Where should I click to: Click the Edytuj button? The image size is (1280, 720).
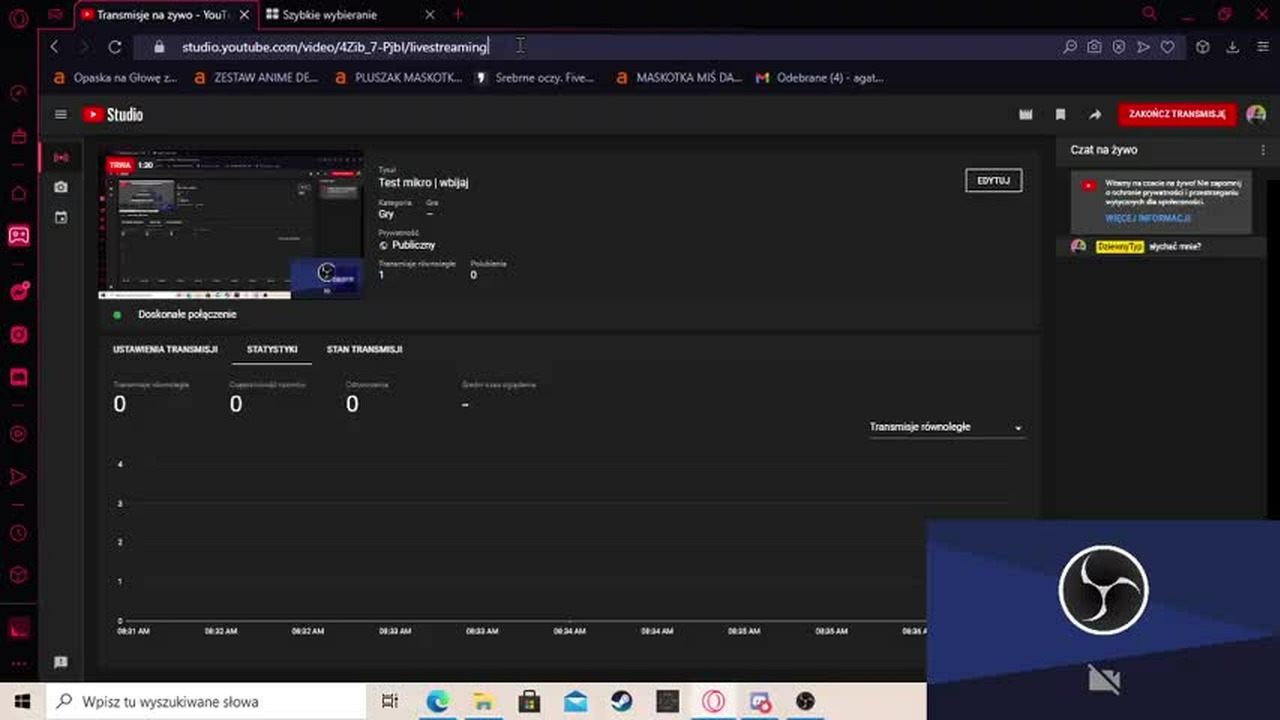tap(993, 181)
